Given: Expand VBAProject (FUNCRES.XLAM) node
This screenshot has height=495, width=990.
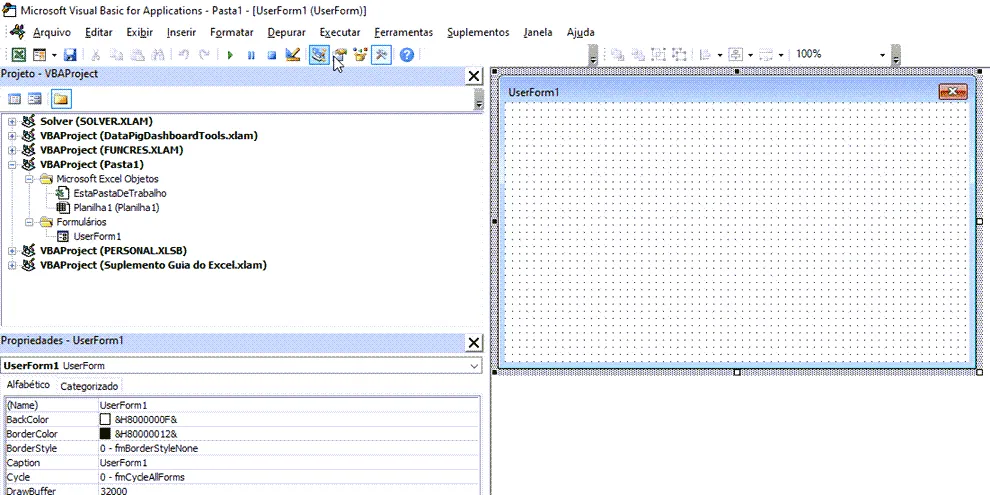Looking at the screenshot, I should click(12, 150).
